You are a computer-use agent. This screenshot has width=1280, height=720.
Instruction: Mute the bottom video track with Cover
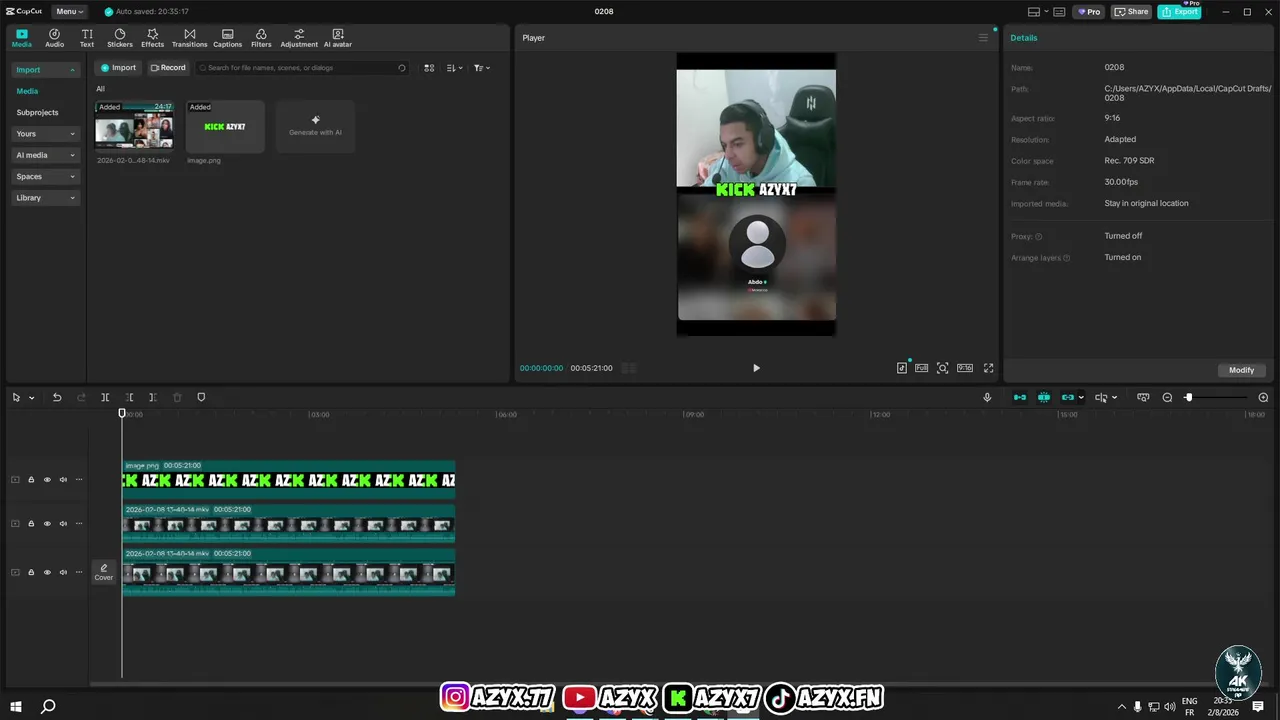(63, 572)
